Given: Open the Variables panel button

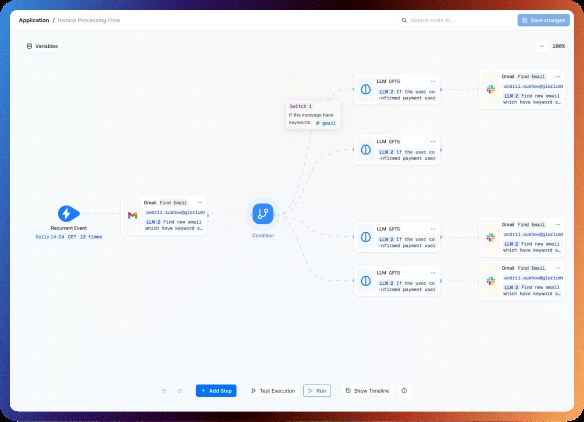Looking at the screenshot, I should (42, 46).
